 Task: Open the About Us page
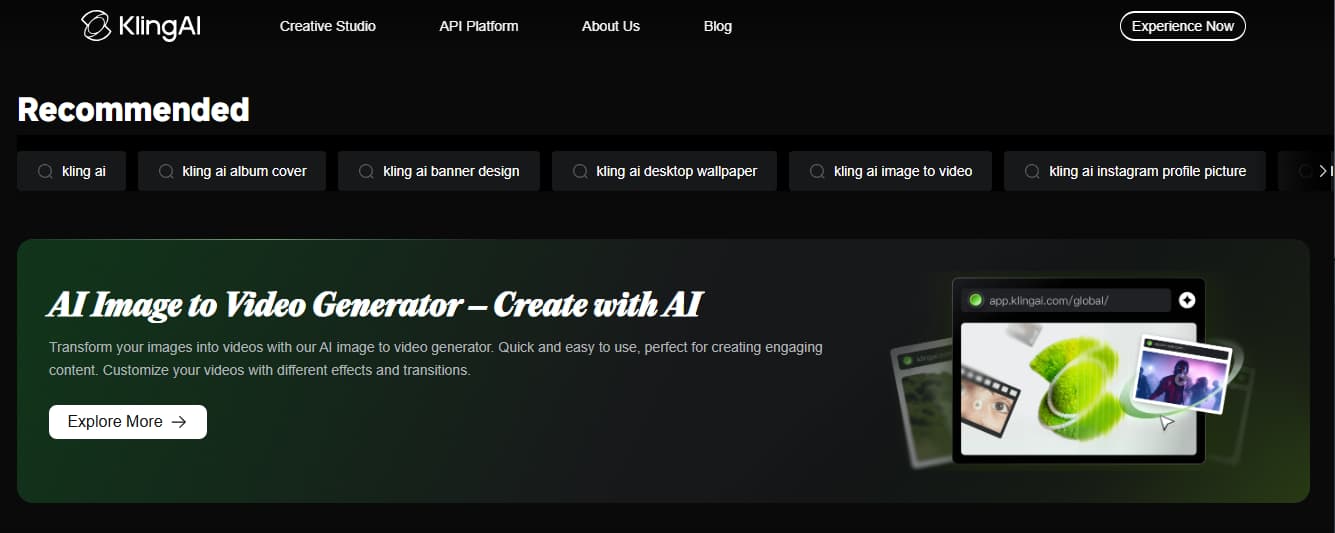[610, 26]
